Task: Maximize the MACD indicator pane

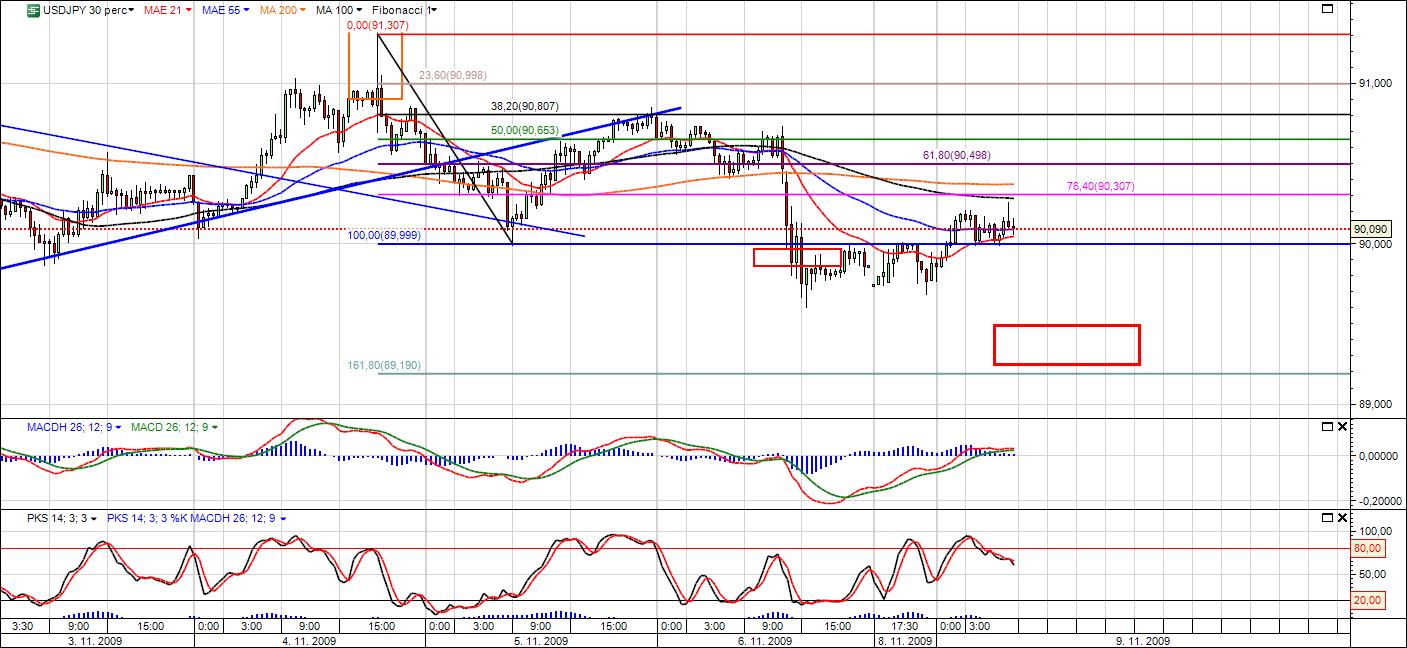Action: point(1327,427)
